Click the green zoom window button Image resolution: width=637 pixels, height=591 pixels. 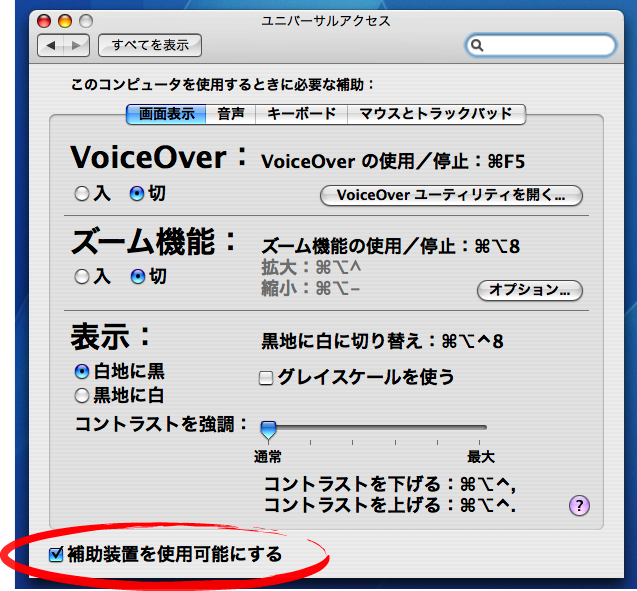[x=85, y=20]
